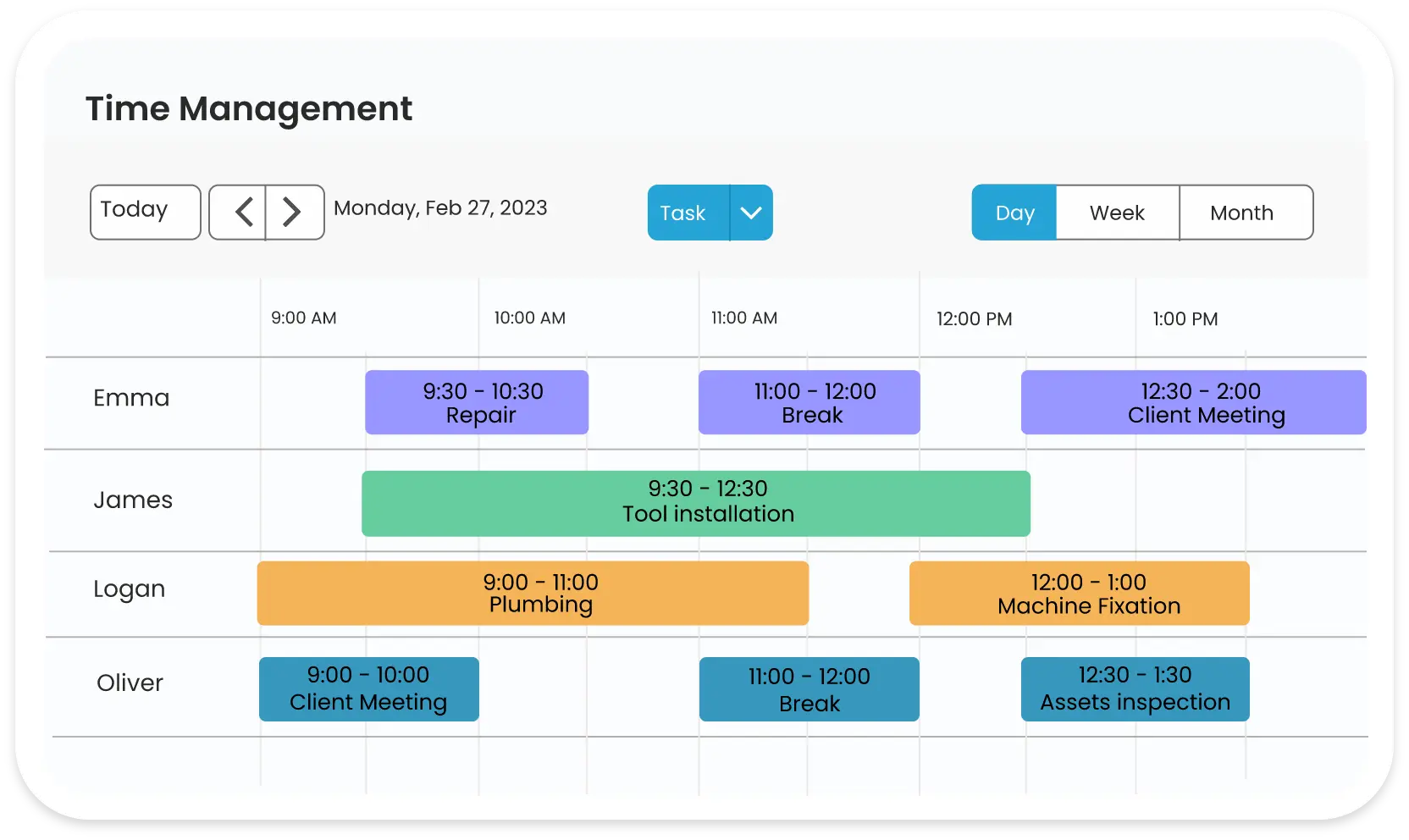The height and width of the screenshot is (840, 1409).
Task: Select Oliver's Assets inspection event
Action: tap(1135, 689)
